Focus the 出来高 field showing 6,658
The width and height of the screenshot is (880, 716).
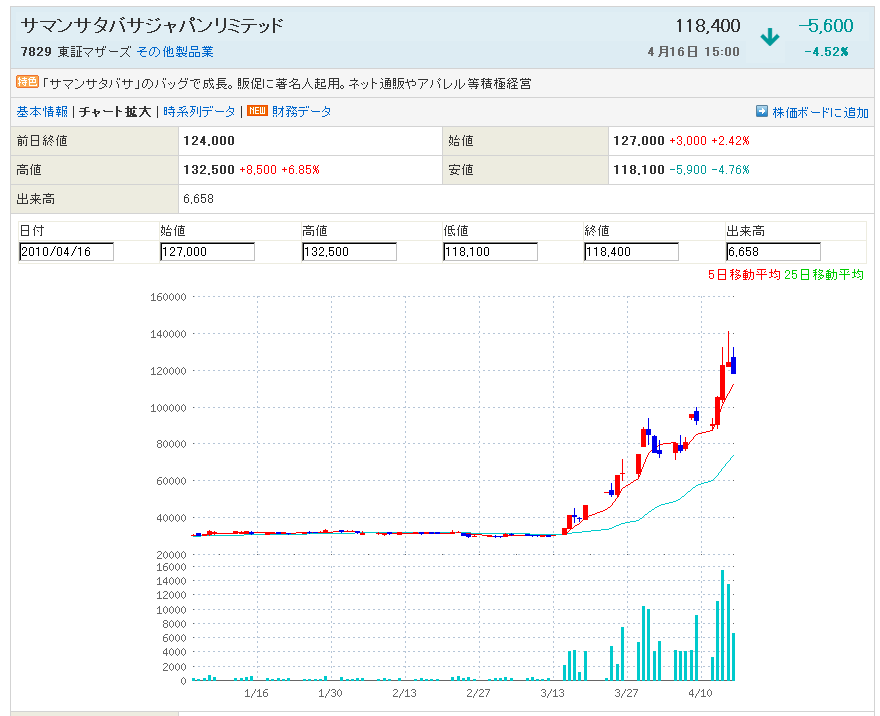pos(773,252)
